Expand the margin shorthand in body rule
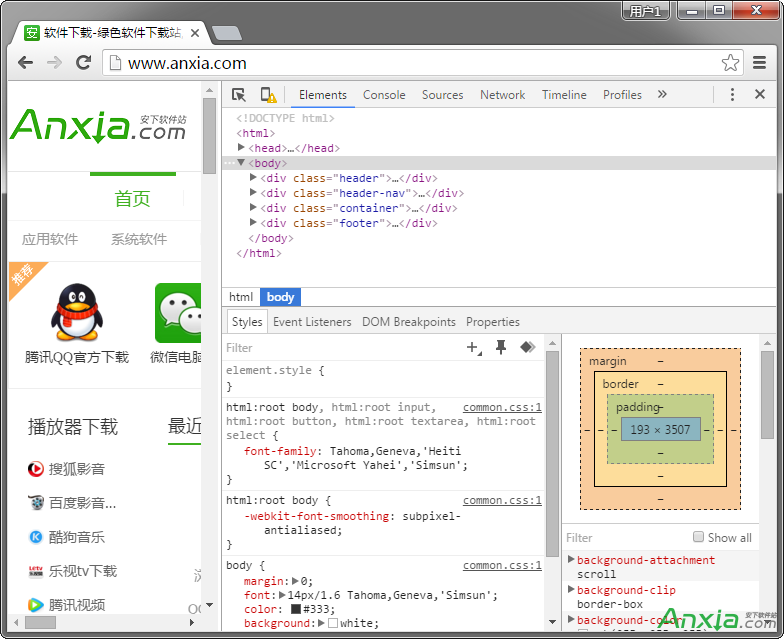 coord(295,581)
